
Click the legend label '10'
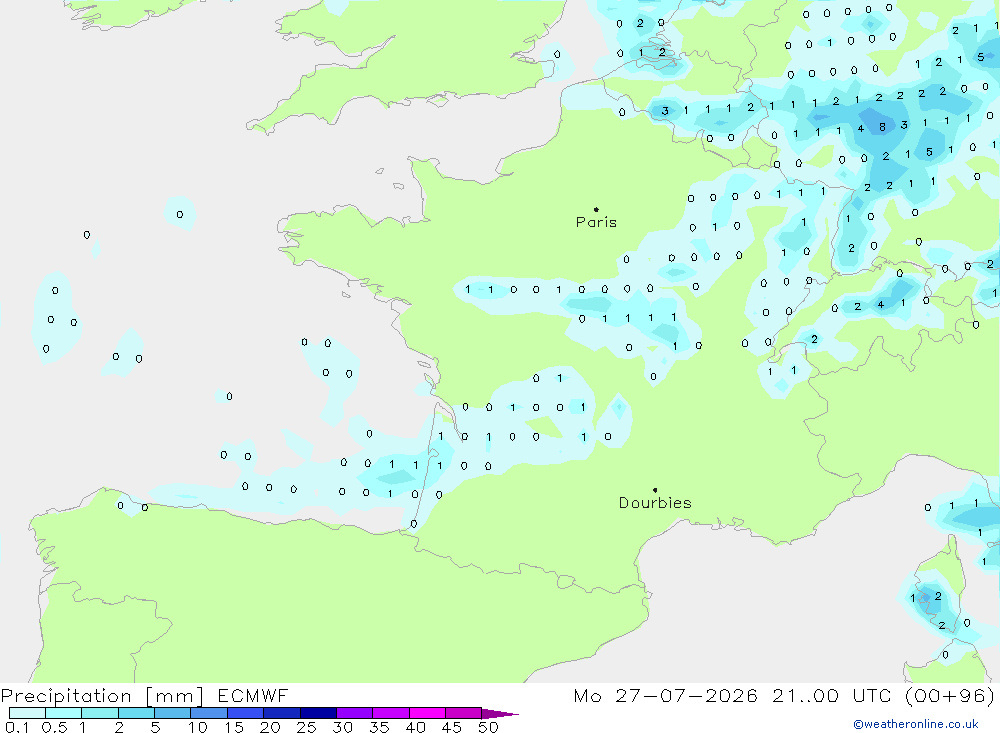tap(198, 727)
